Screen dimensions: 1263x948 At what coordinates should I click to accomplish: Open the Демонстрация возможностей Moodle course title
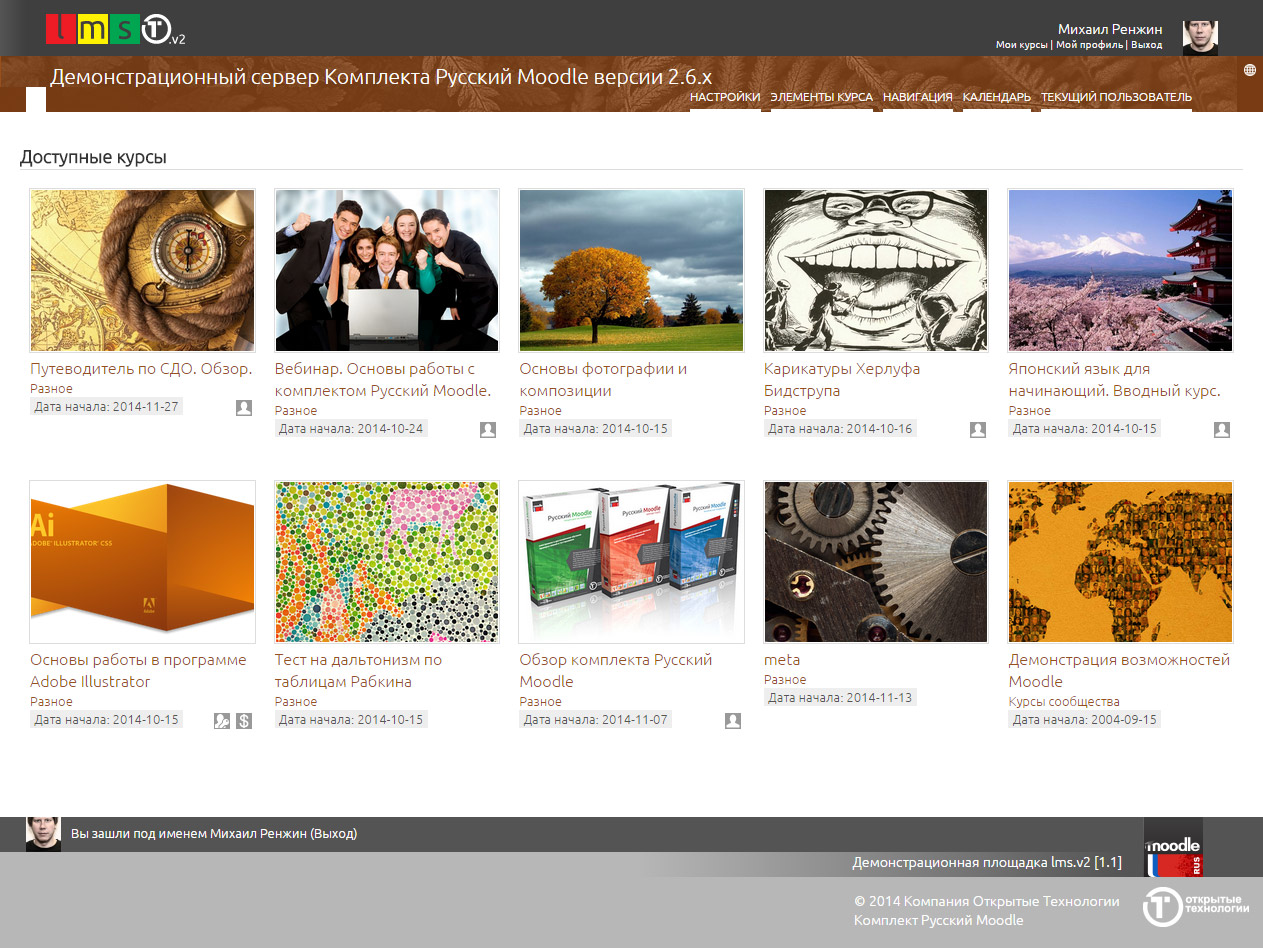tap(1119, 671)
